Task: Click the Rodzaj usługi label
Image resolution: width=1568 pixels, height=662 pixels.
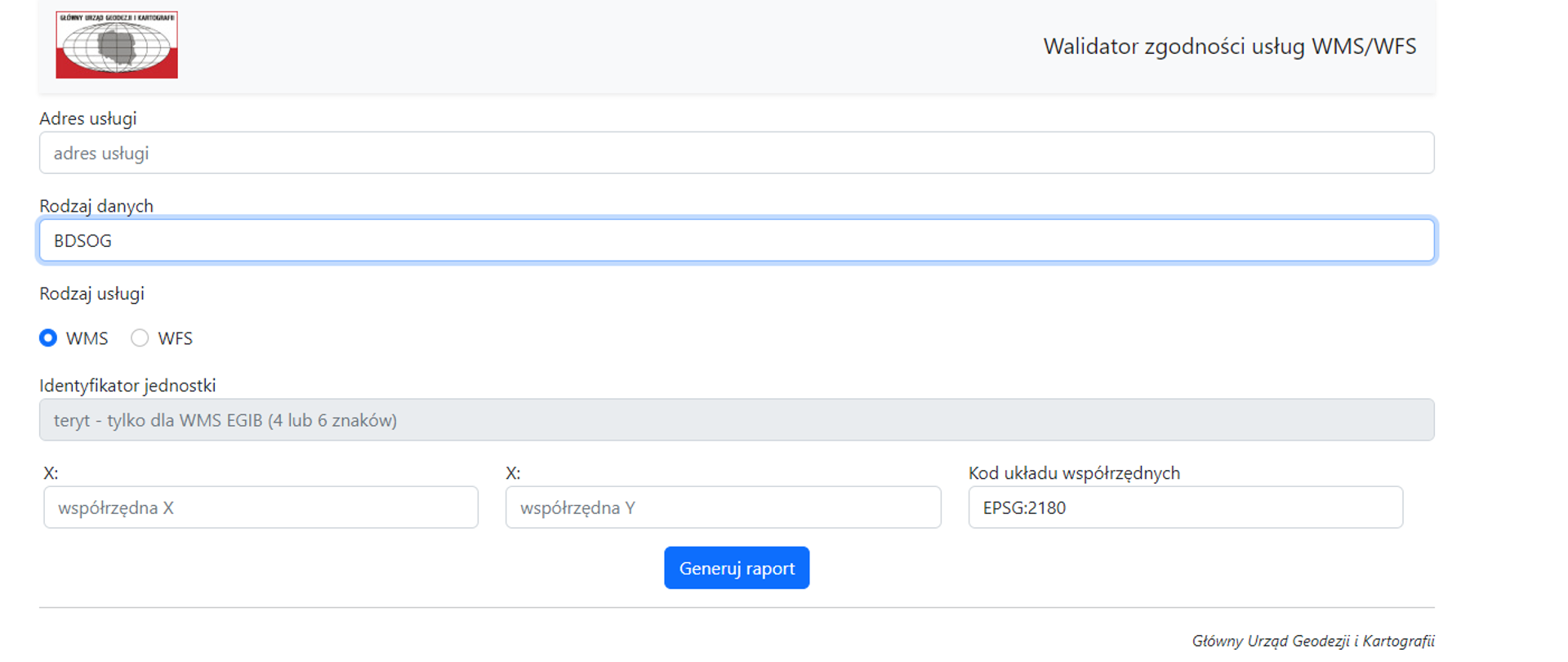Action: click(91, 293)
